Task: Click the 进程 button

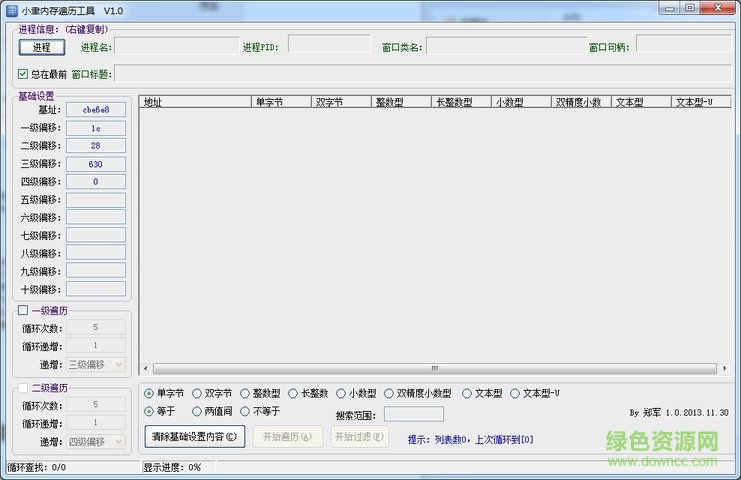Action: coord(42,47)
